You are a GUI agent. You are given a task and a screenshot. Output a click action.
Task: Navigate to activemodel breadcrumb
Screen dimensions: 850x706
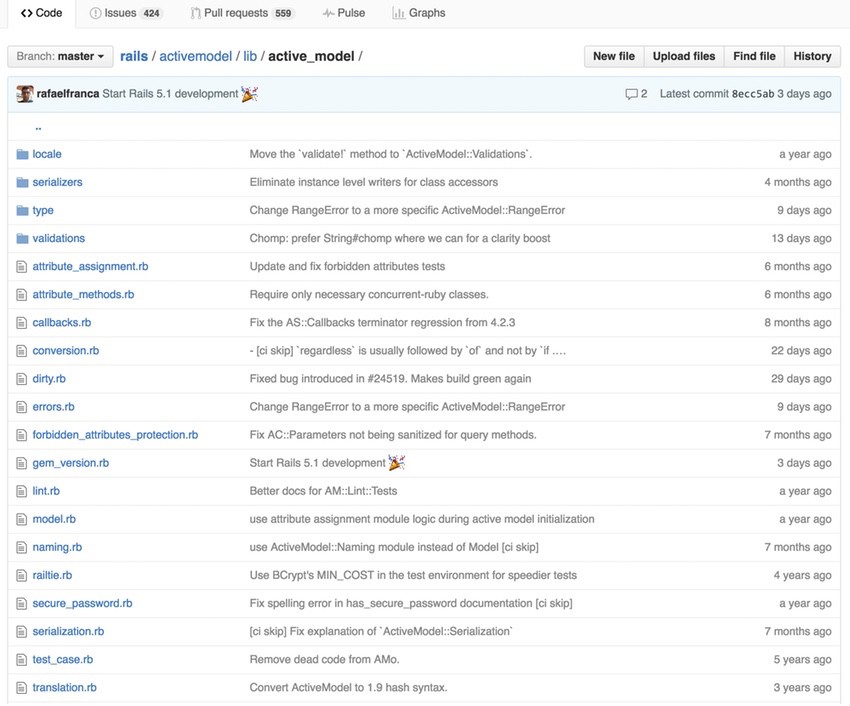195,56
